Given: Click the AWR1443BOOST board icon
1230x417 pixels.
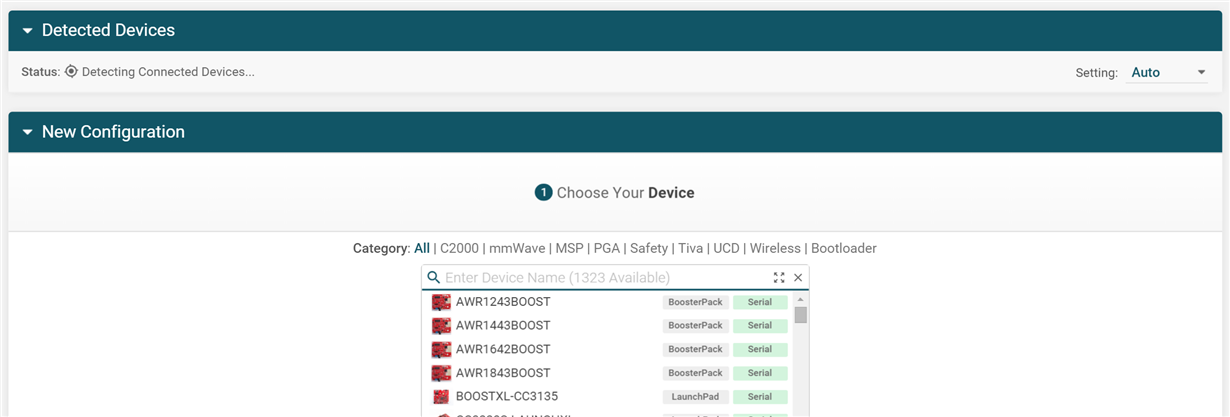Looking at the screenshot, I should 441,326.
